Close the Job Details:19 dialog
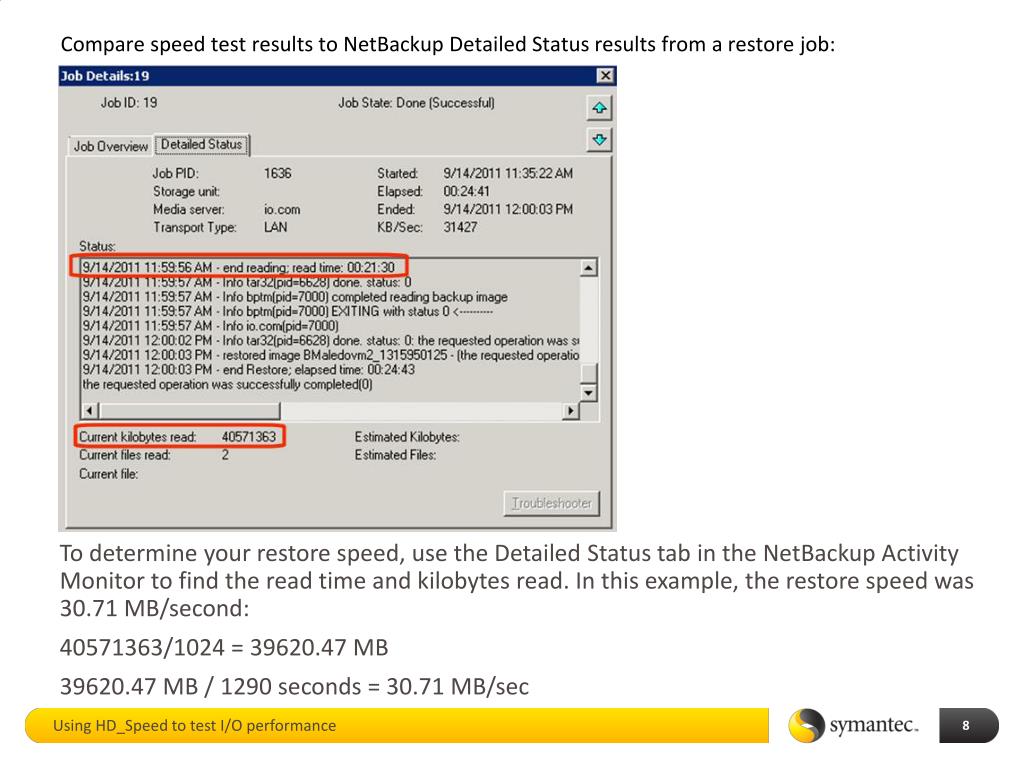Image resolution: width=1024 pixels, height=768 pixels. [x=605, y=76]
